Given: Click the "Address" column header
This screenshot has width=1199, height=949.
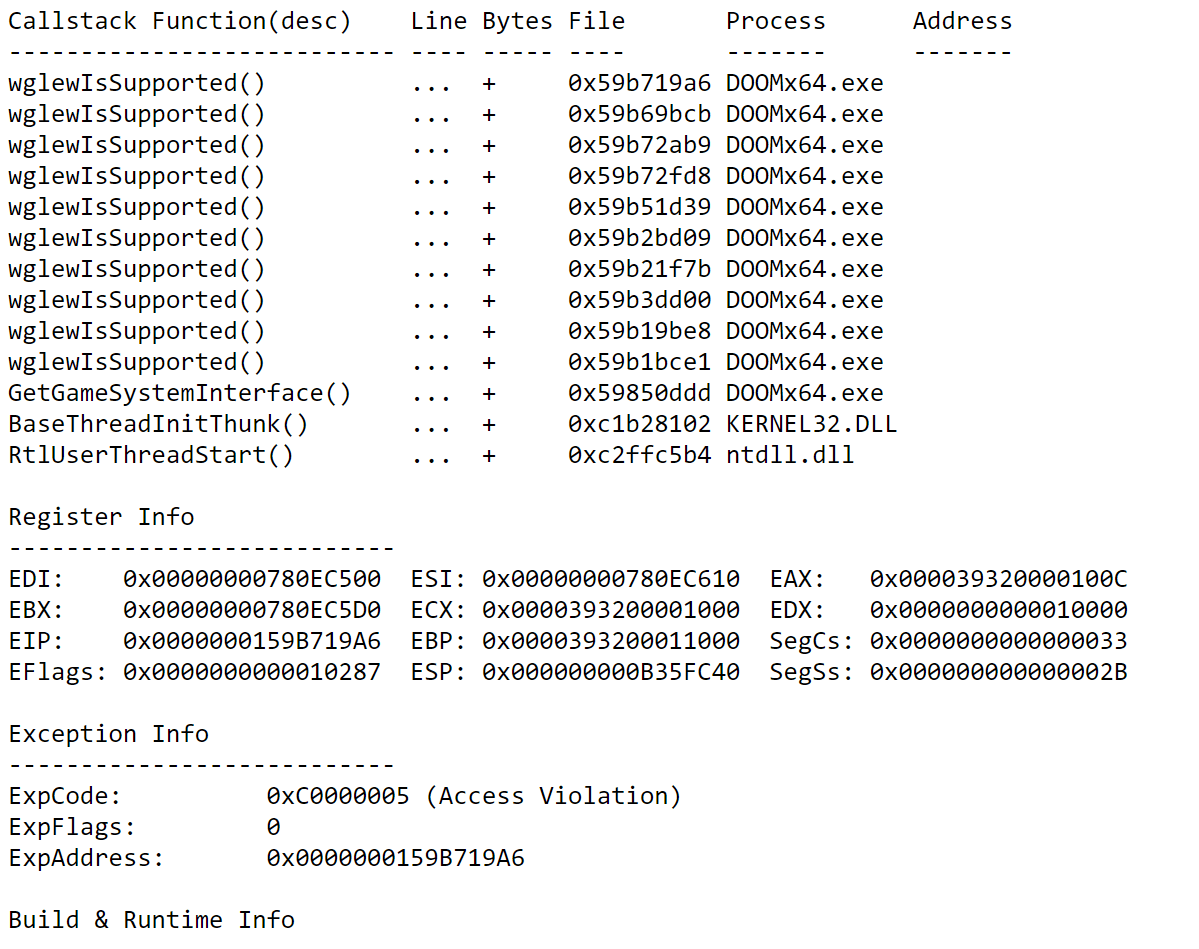Looking at the screenshot, I should click(962, 21).
